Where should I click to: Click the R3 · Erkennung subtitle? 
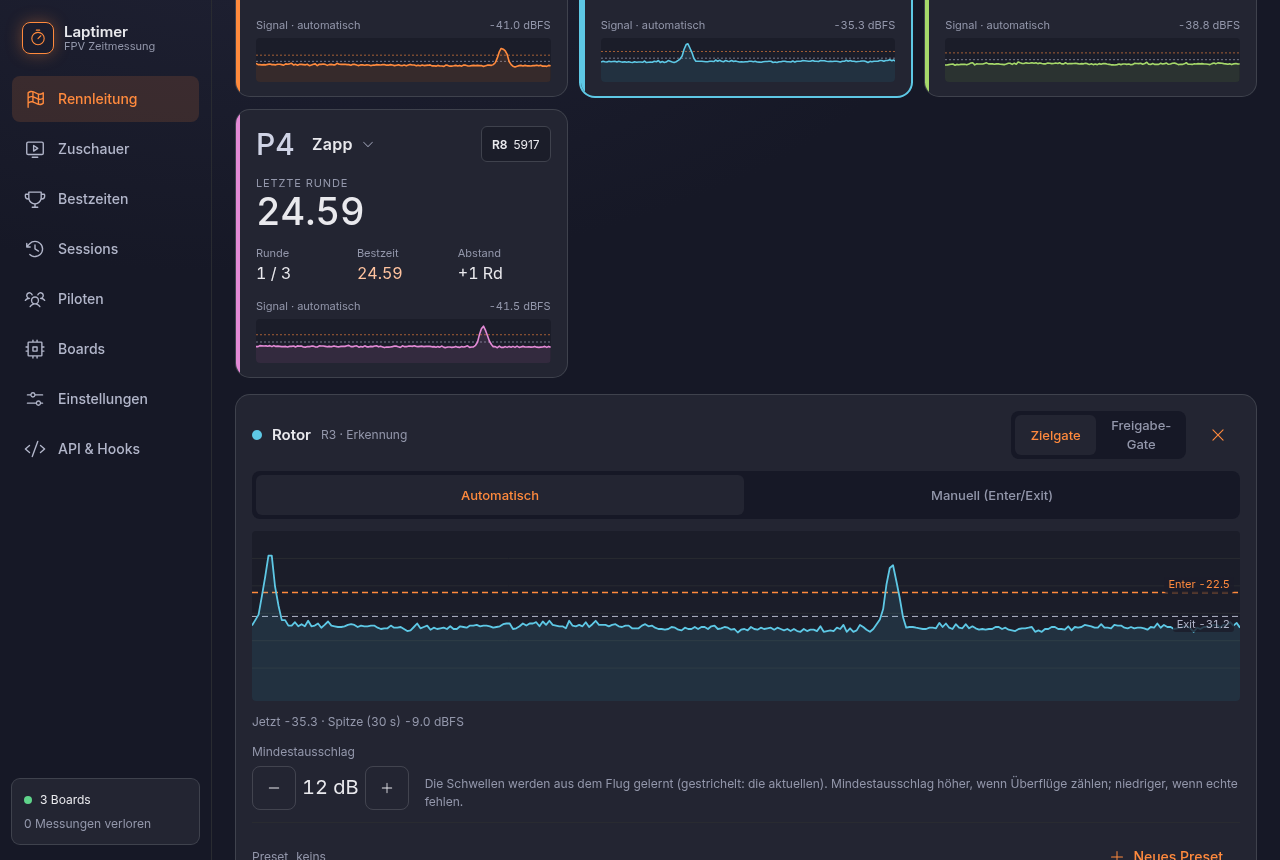364,435
